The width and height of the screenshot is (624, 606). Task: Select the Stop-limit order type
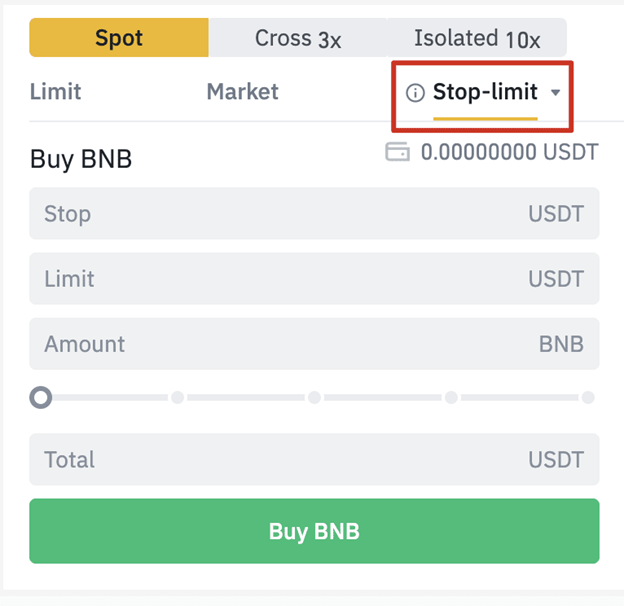(x=485, y=92)
